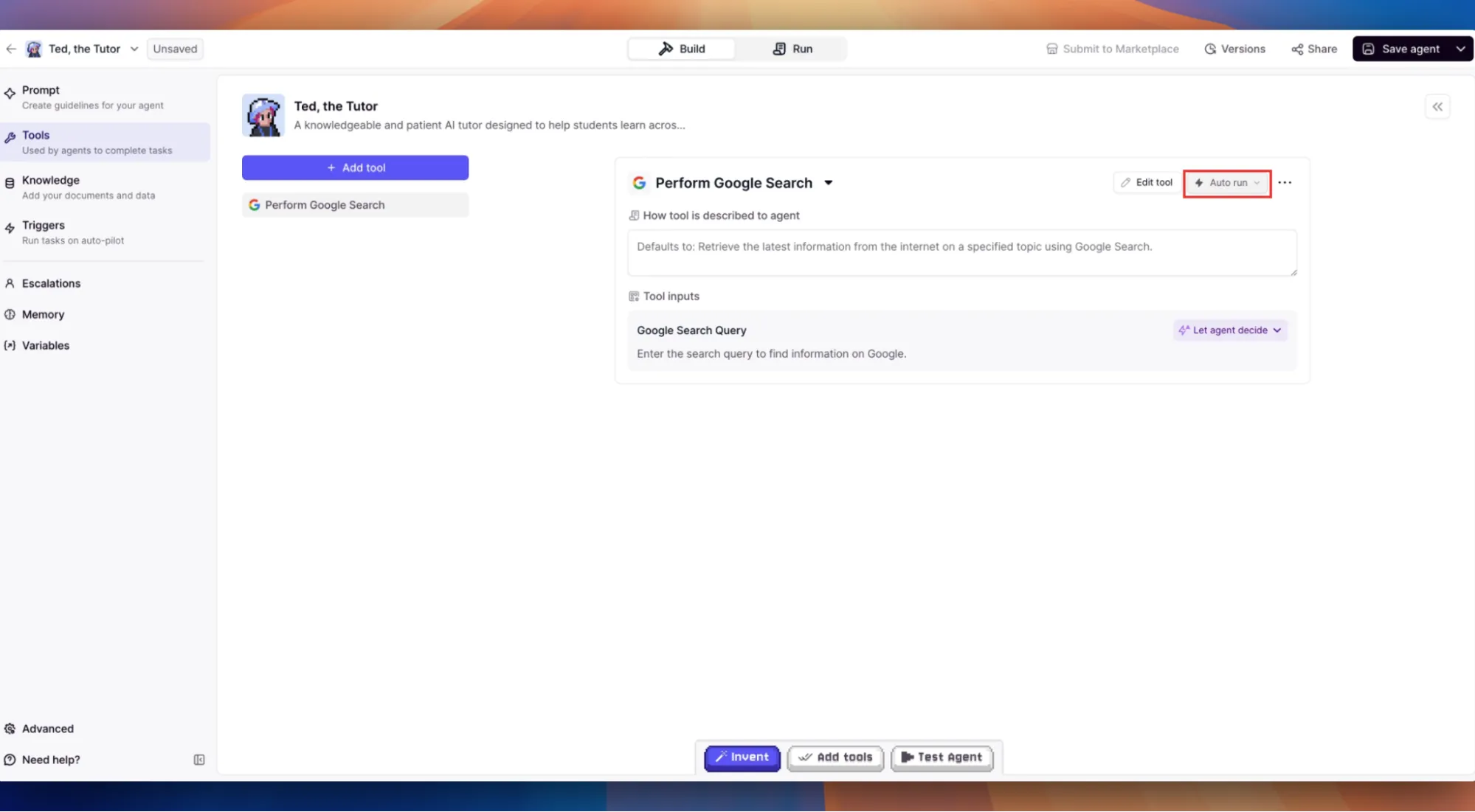Open the Let agent decide dropdown
1475x812 pixels.
pos(1230,330)
